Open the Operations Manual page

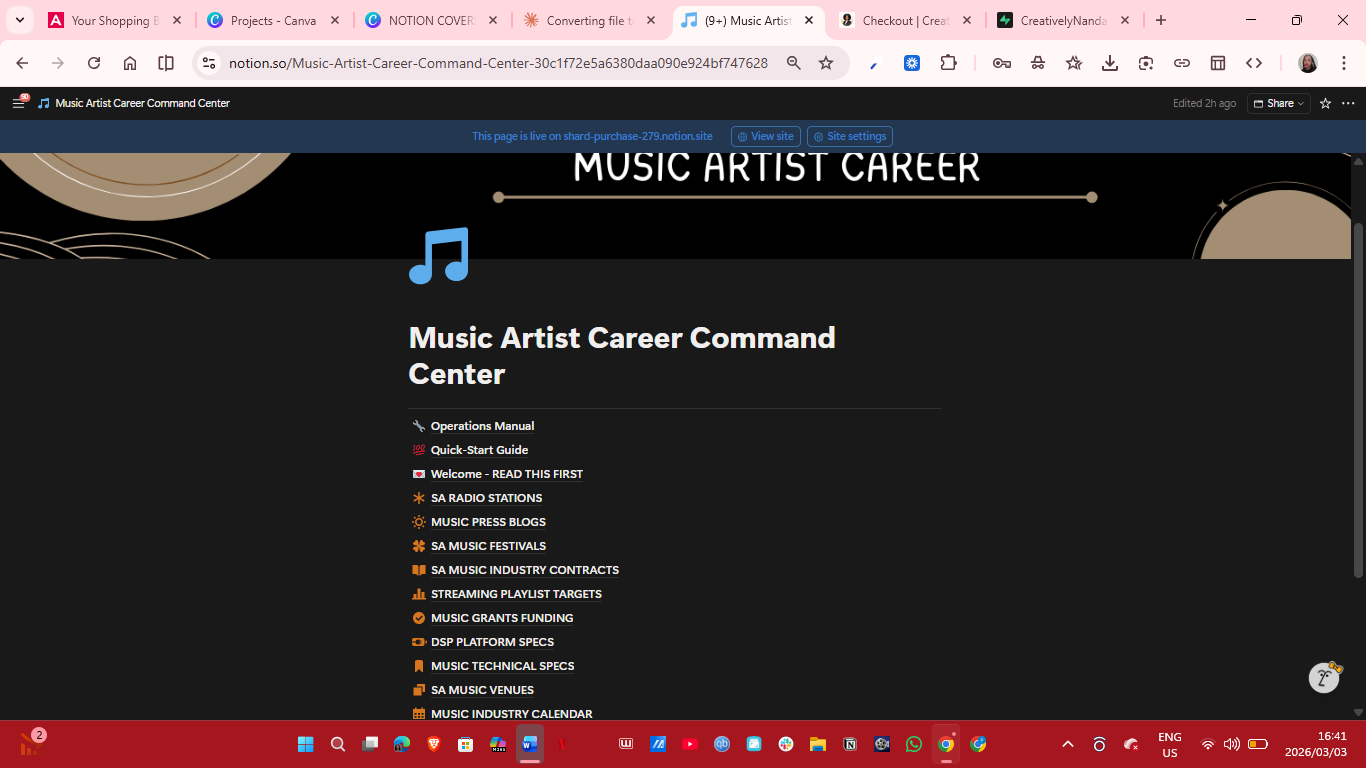[481, 425]
